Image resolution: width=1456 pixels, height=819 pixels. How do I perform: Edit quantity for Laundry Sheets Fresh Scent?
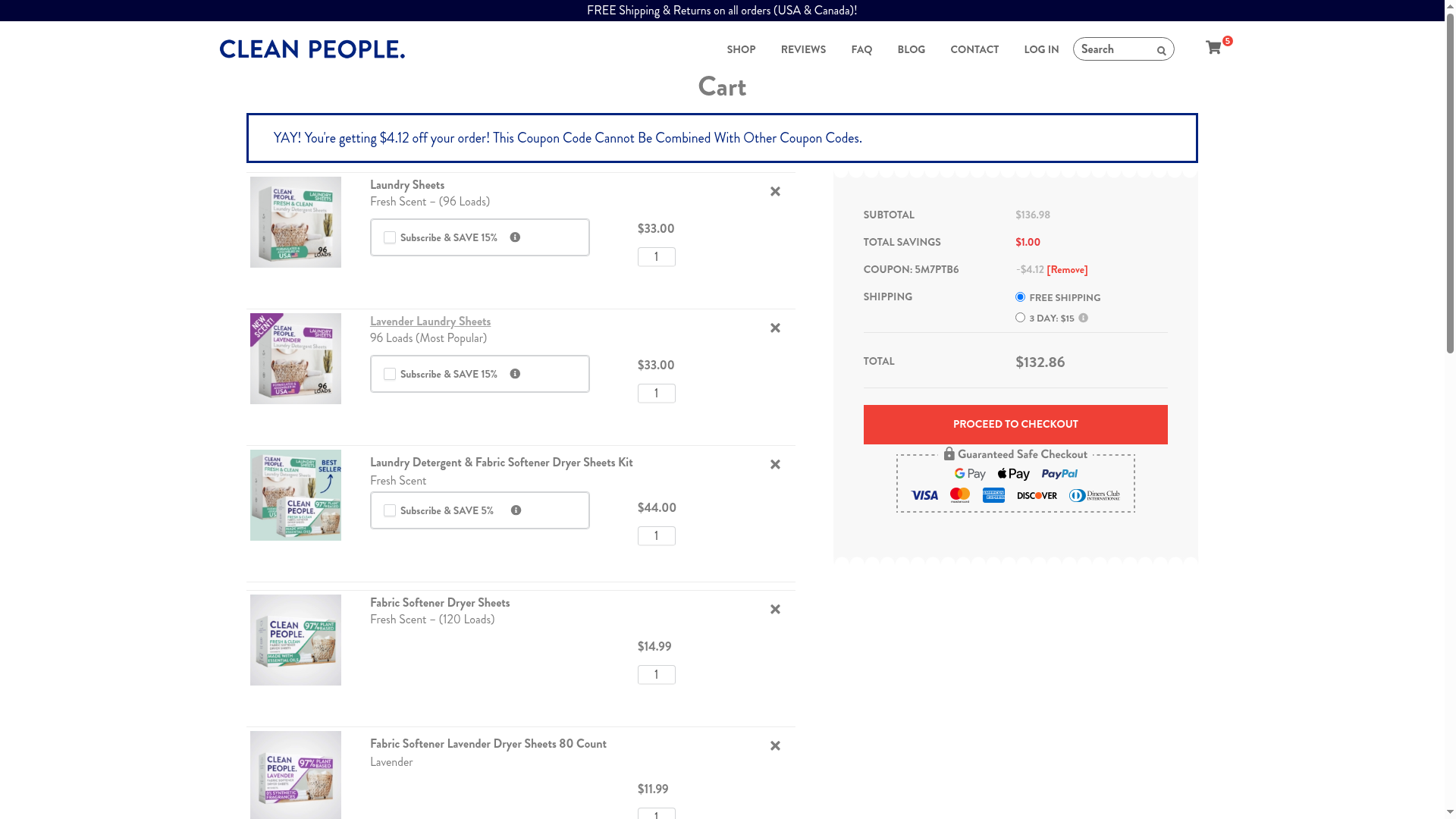(x=657, y=257)
